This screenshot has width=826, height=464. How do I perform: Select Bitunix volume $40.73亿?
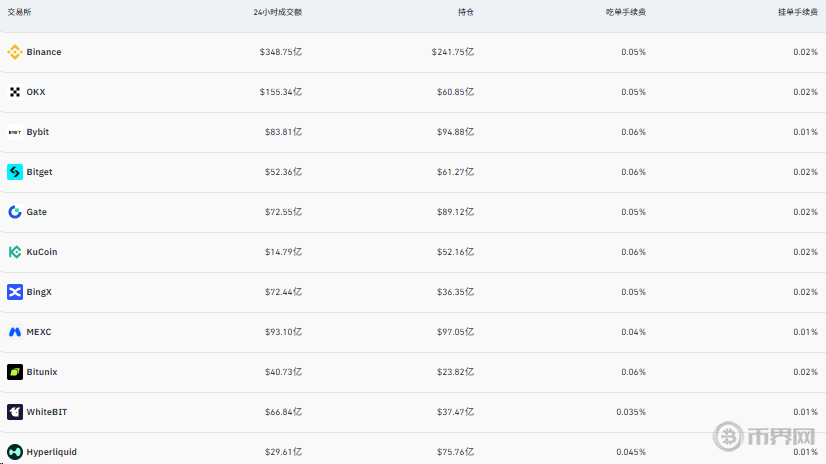[283, 372]
